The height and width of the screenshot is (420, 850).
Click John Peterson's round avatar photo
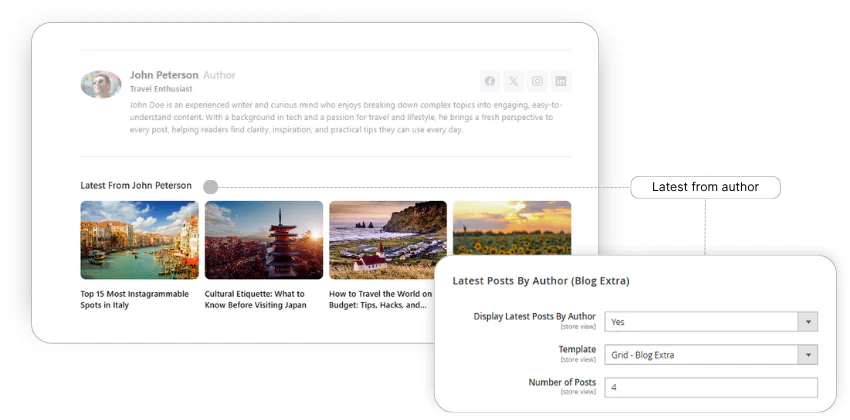[101, 84]
